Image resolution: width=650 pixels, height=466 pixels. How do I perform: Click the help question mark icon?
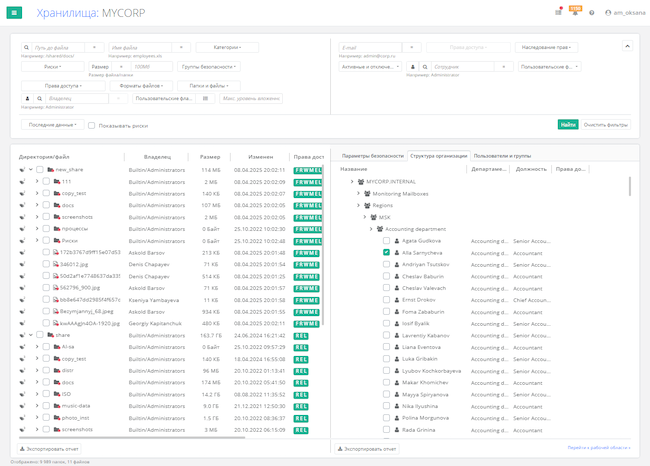click(x=592, y=13)
